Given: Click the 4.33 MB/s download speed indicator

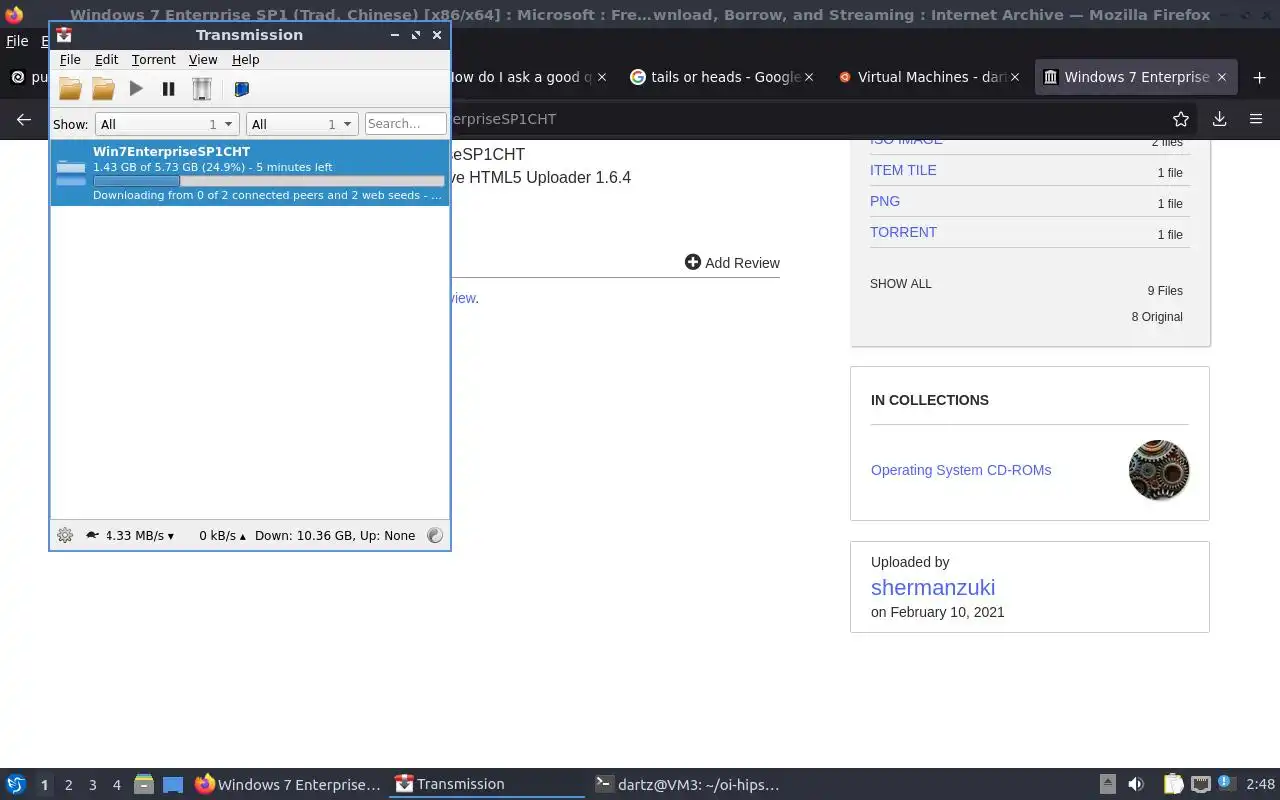Looking at the screenshot, I should [x=140, y=536].
